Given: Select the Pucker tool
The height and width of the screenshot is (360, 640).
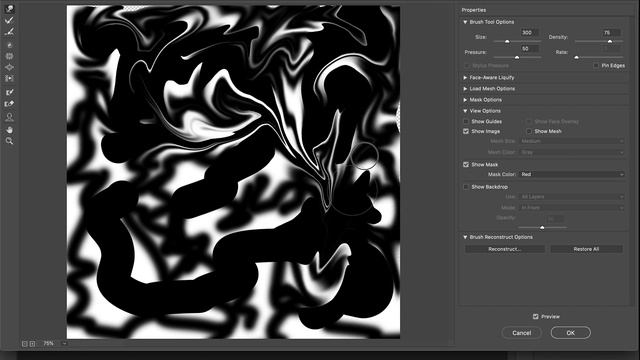Looking at the screenshot, I should [9, 56].
